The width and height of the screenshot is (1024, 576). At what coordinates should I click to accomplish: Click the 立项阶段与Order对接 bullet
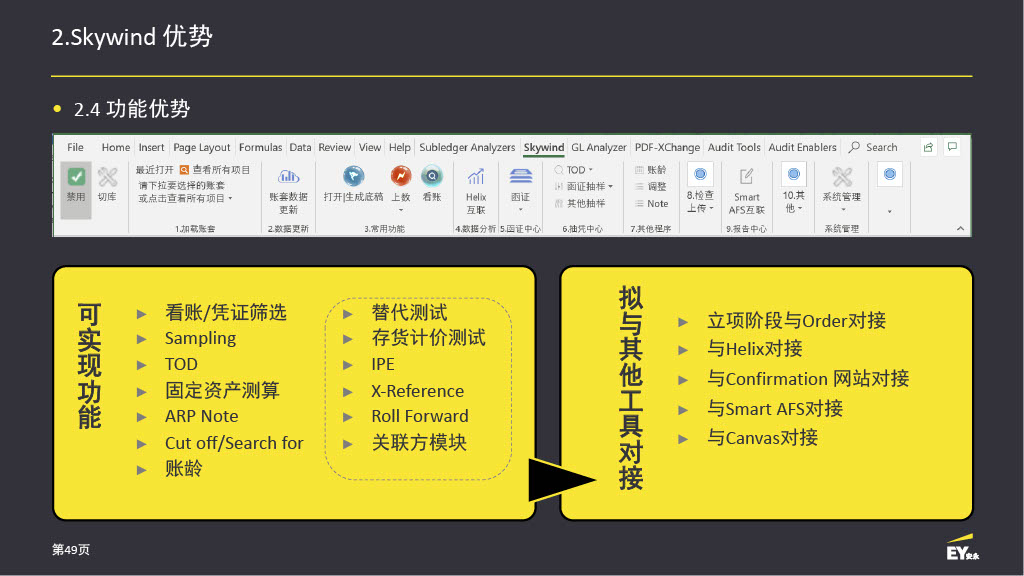[x=797, y=321]
